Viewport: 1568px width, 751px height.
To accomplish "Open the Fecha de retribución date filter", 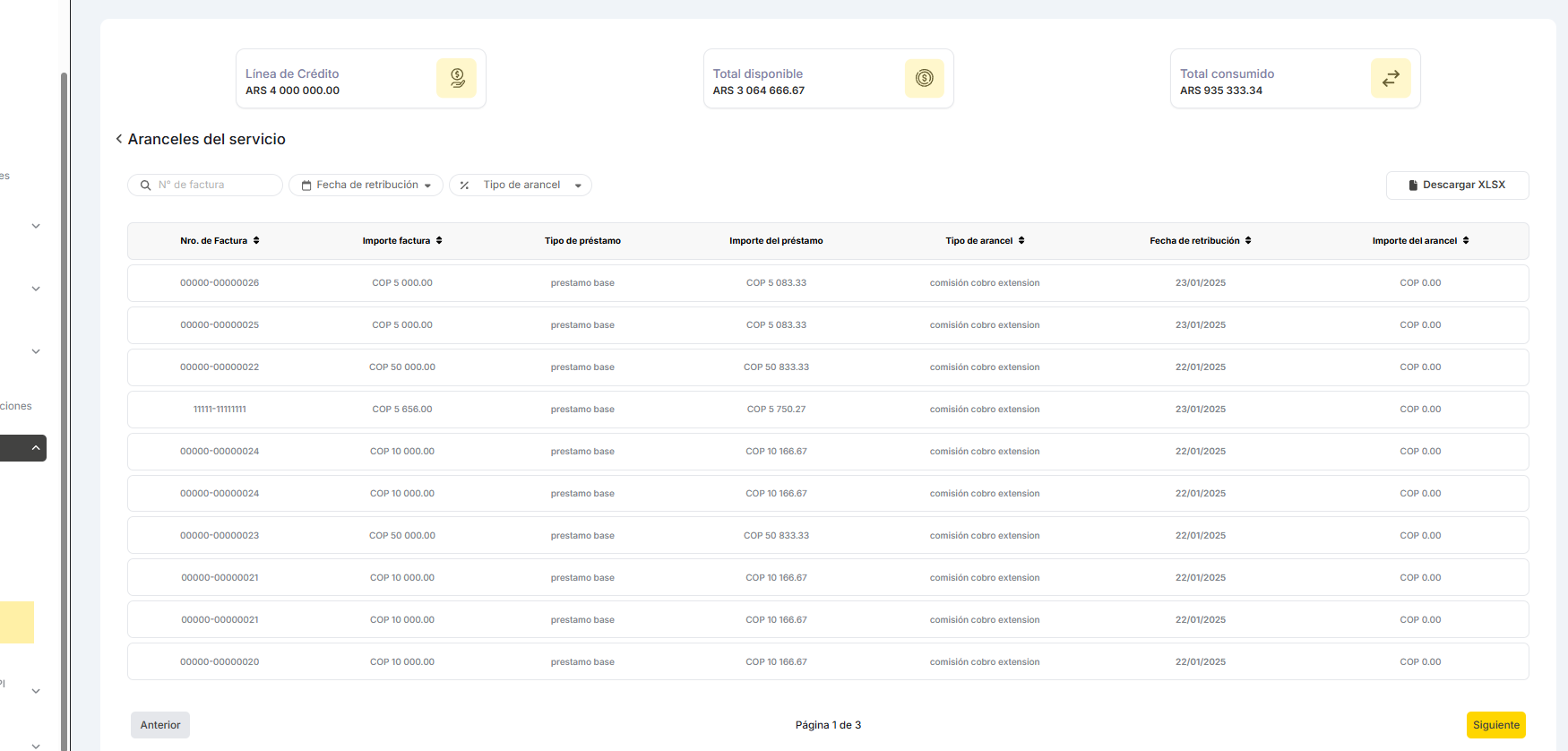I will click(x=366, y=186).
